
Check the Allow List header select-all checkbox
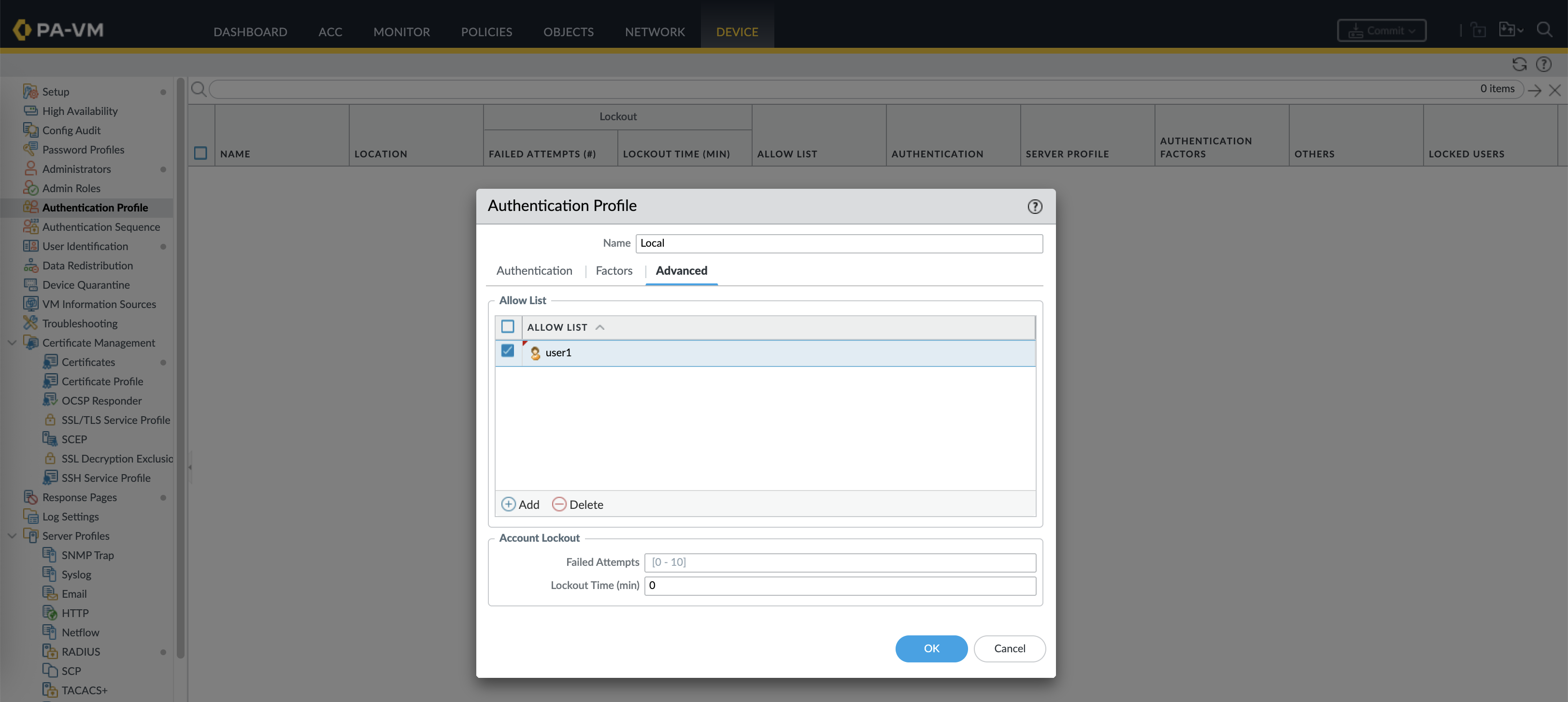508,327
